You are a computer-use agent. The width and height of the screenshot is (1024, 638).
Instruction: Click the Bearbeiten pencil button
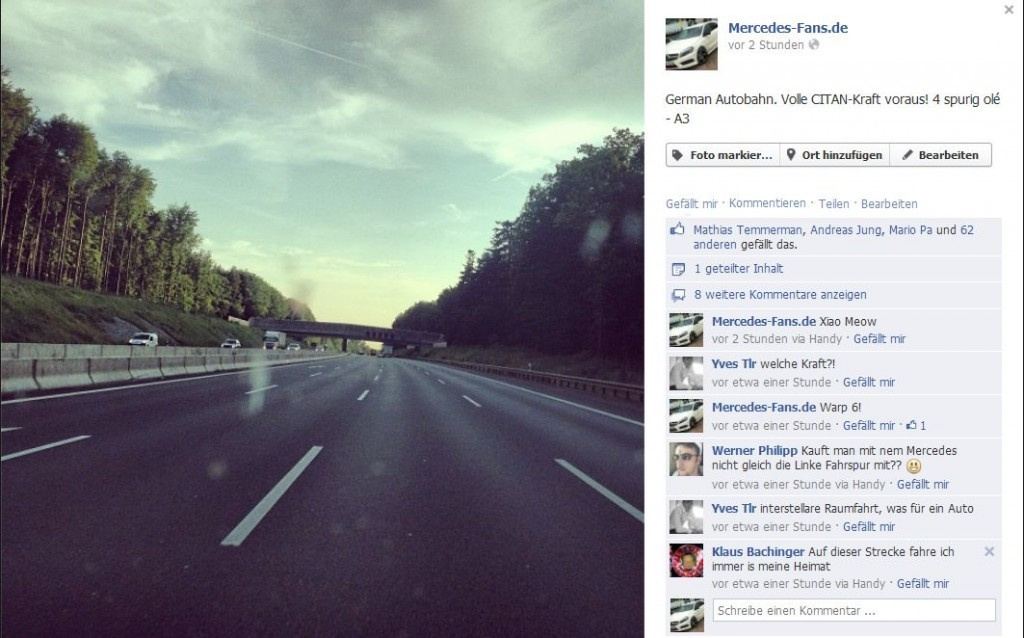point(940,155)
